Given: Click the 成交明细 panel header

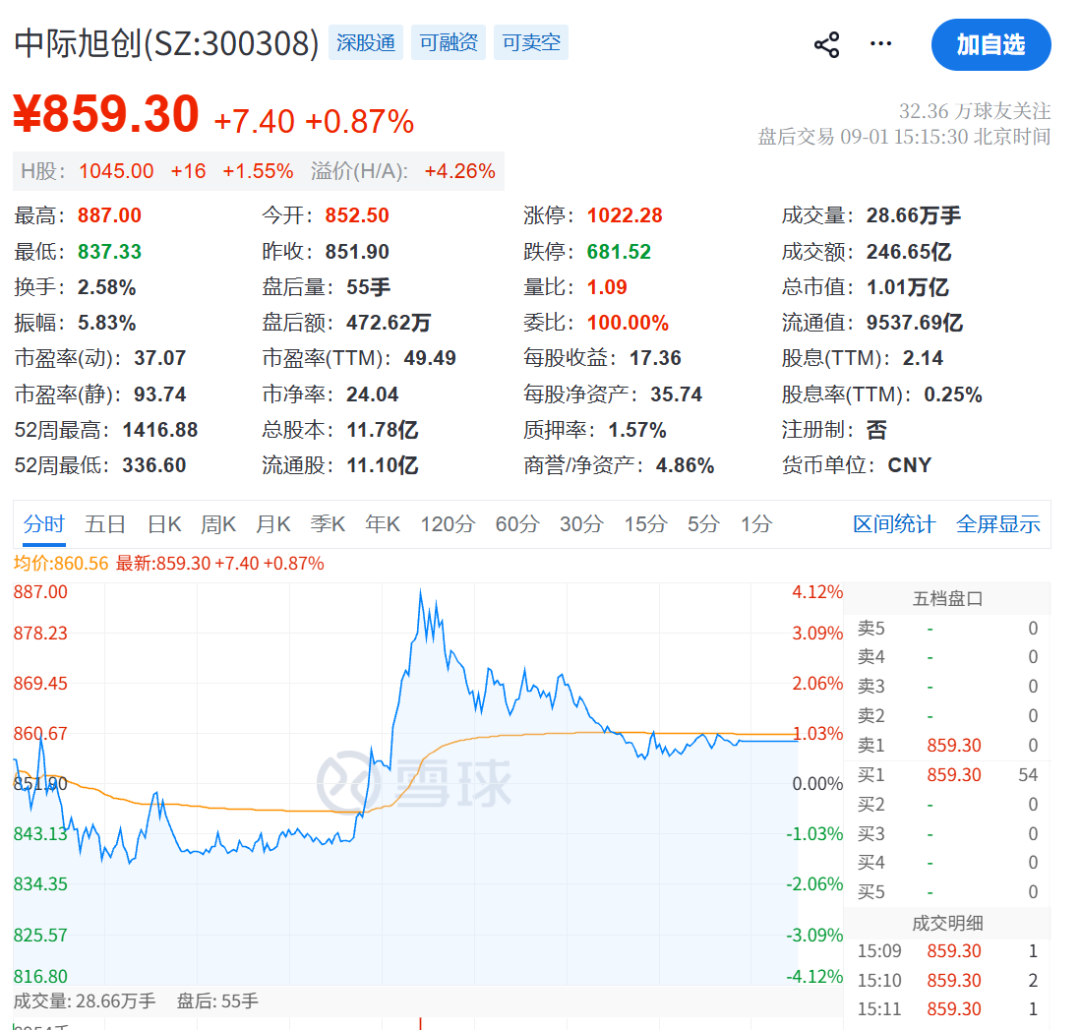Looking at the screenshot, I should (x=947, y=923).
